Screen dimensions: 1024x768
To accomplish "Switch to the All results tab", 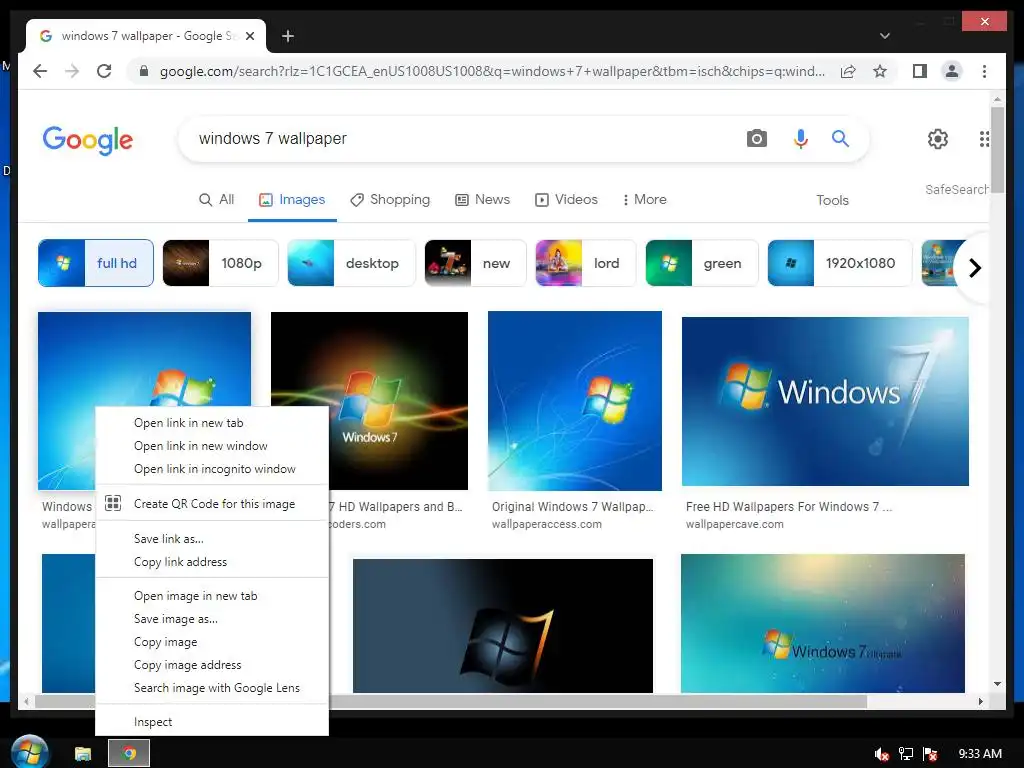I will pyautogui.click(x=216, y=200).
